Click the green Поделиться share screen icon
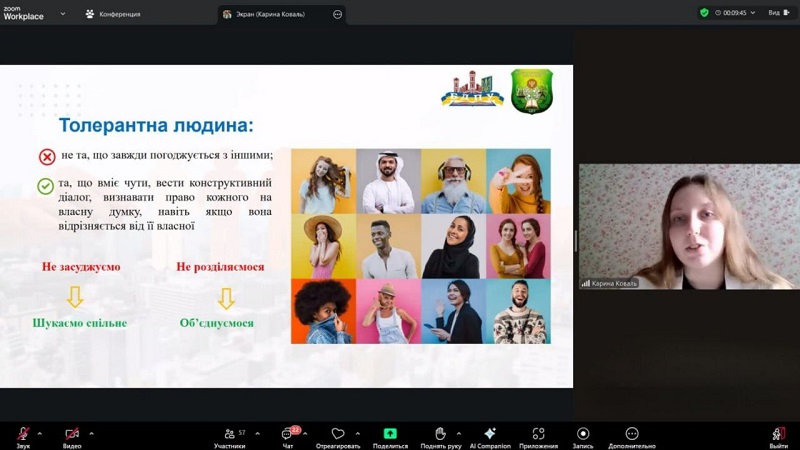 [x=390, y=434]
